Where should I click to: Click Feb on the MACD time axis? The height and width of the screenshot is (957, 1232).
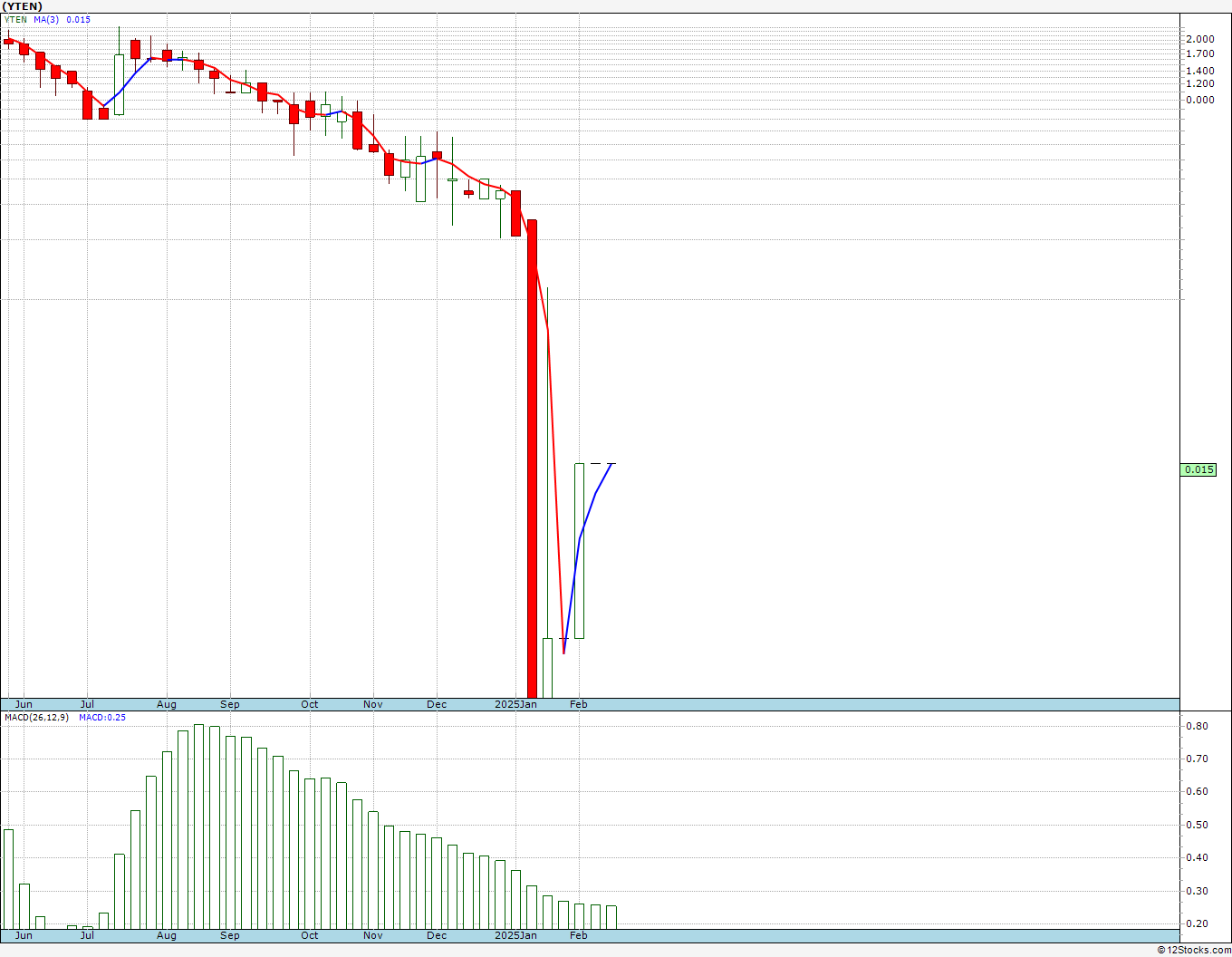coord(579,935)
